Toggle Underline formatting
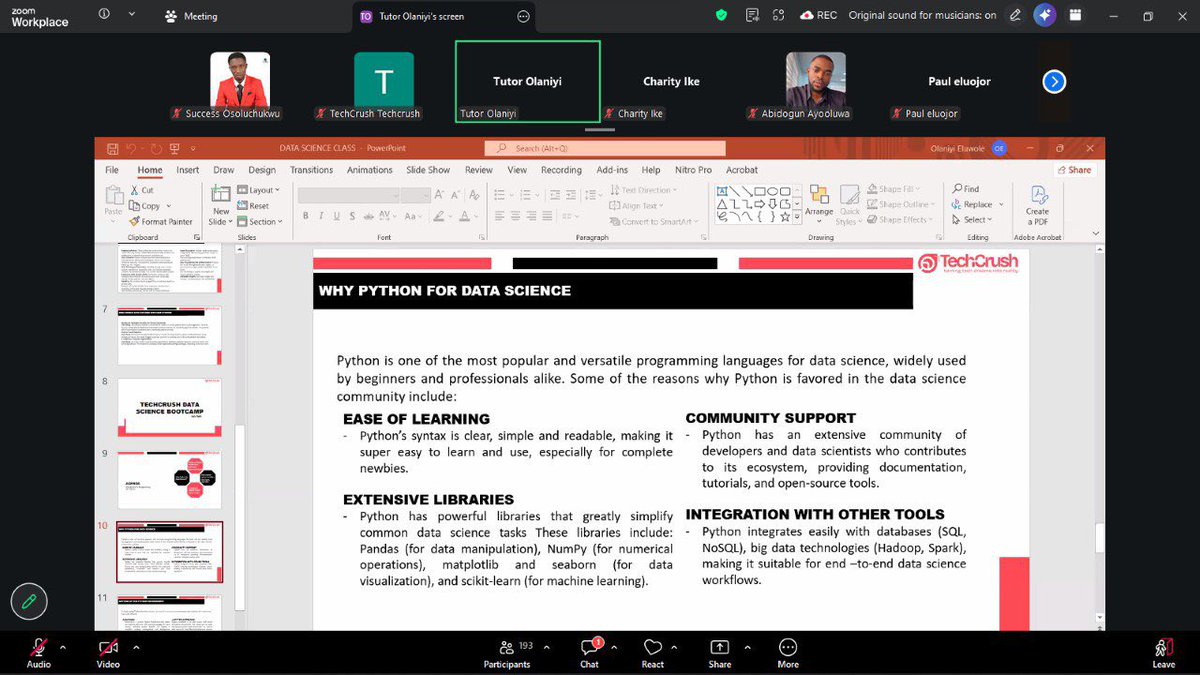 click(x=335, y=216)
